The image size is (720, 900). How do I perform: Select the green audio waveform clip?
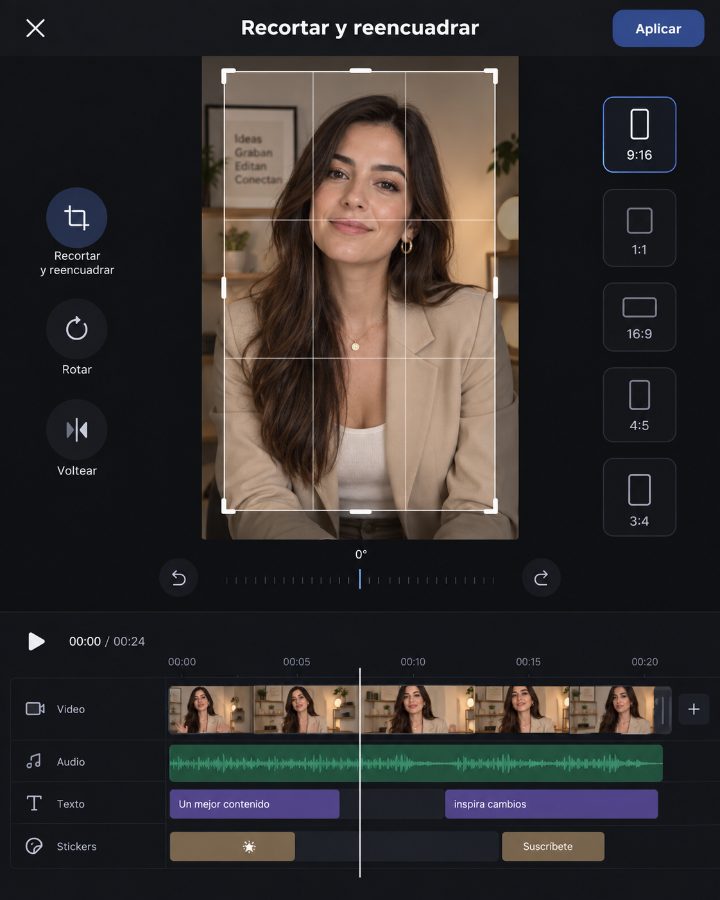pyautogui.click(x=416, y=763)
